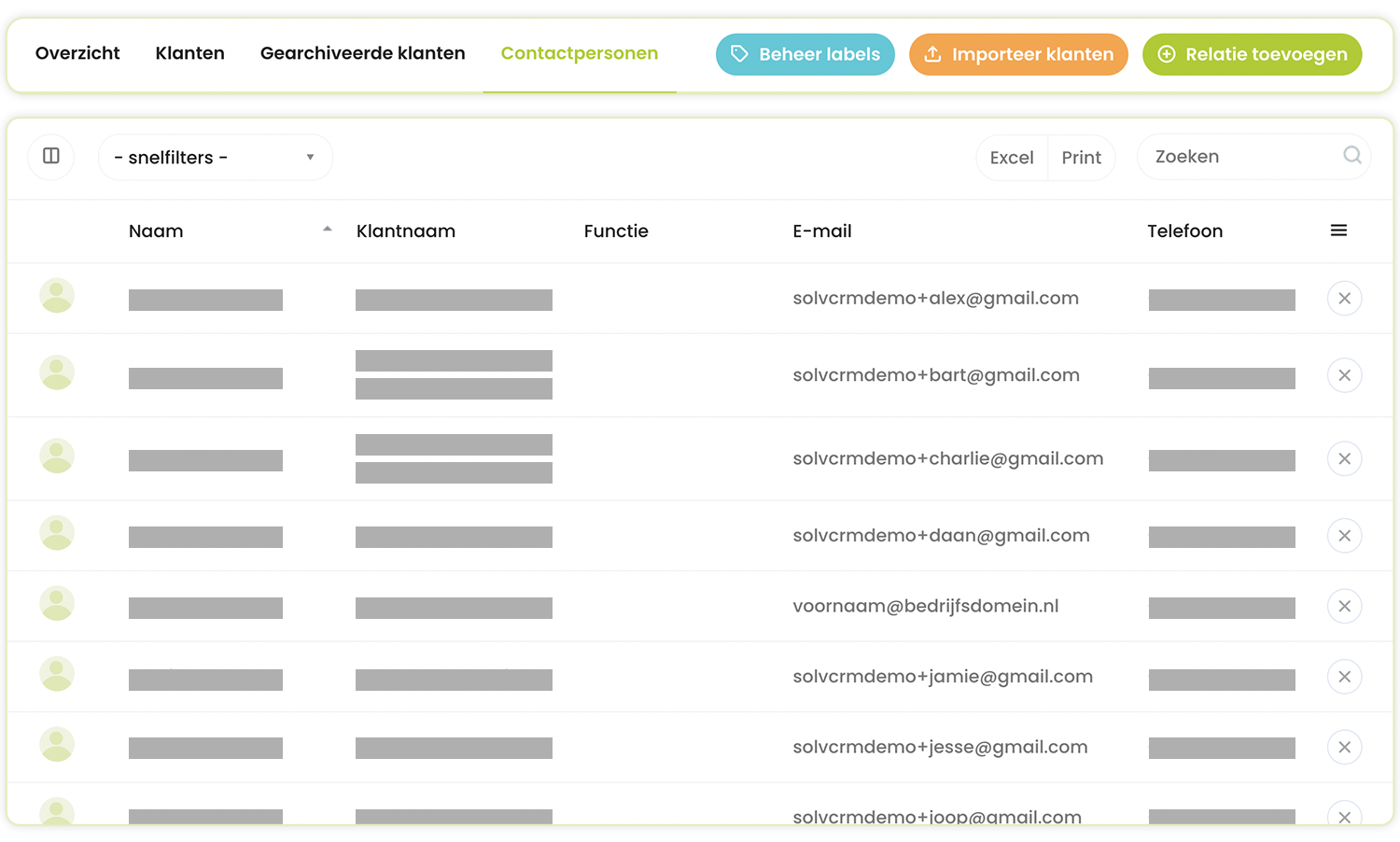1400x842 pixels.
Task: Toggle the column layout panel icon
Action: point(51,156)
